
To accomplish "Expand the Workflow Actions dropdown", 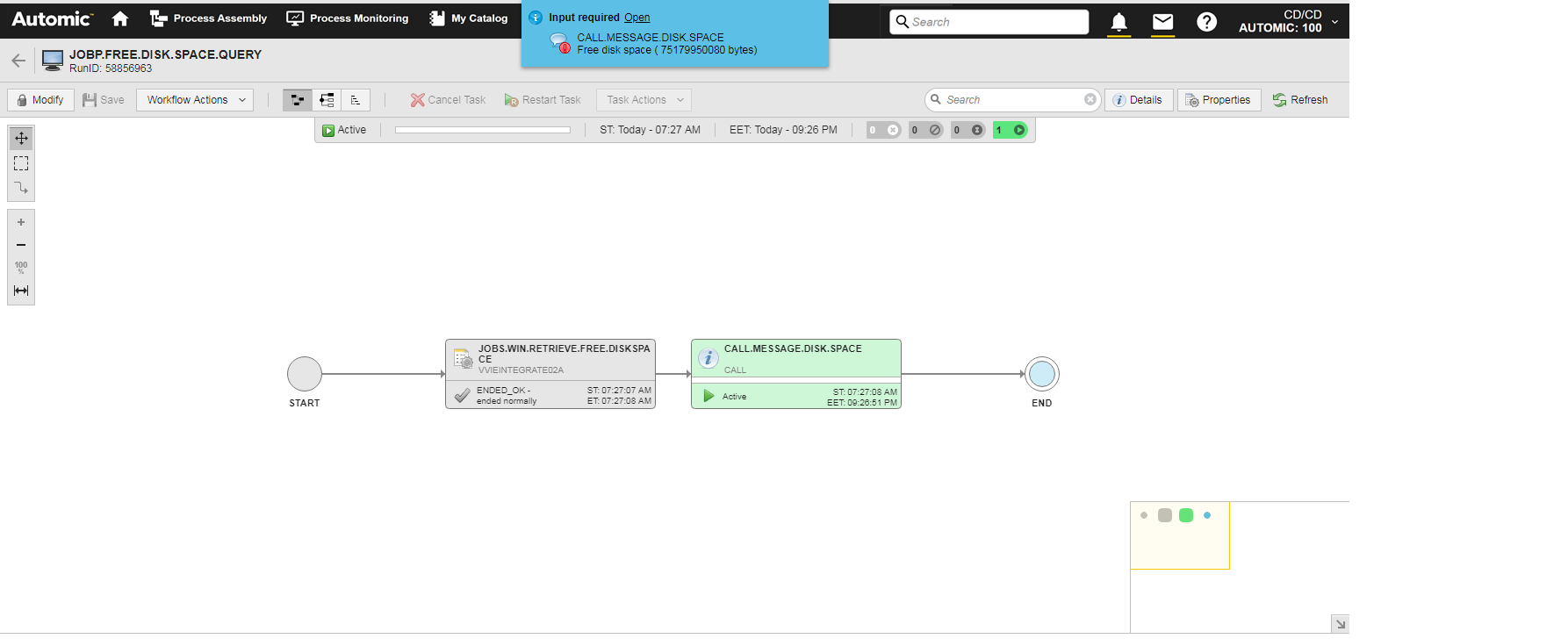I will [195, 100].
